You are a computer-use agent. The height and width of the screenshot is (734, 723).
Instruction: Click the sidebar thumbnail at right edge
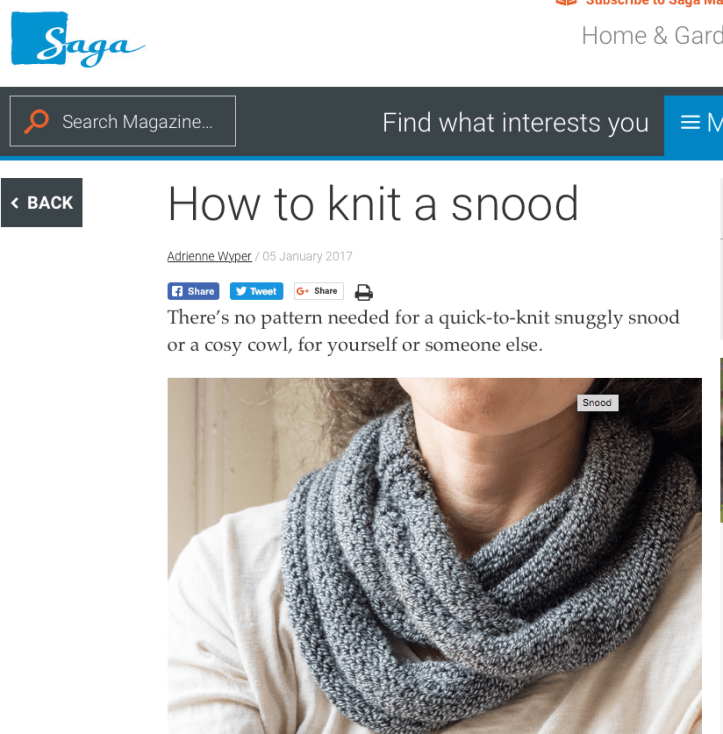pos(721,440)
